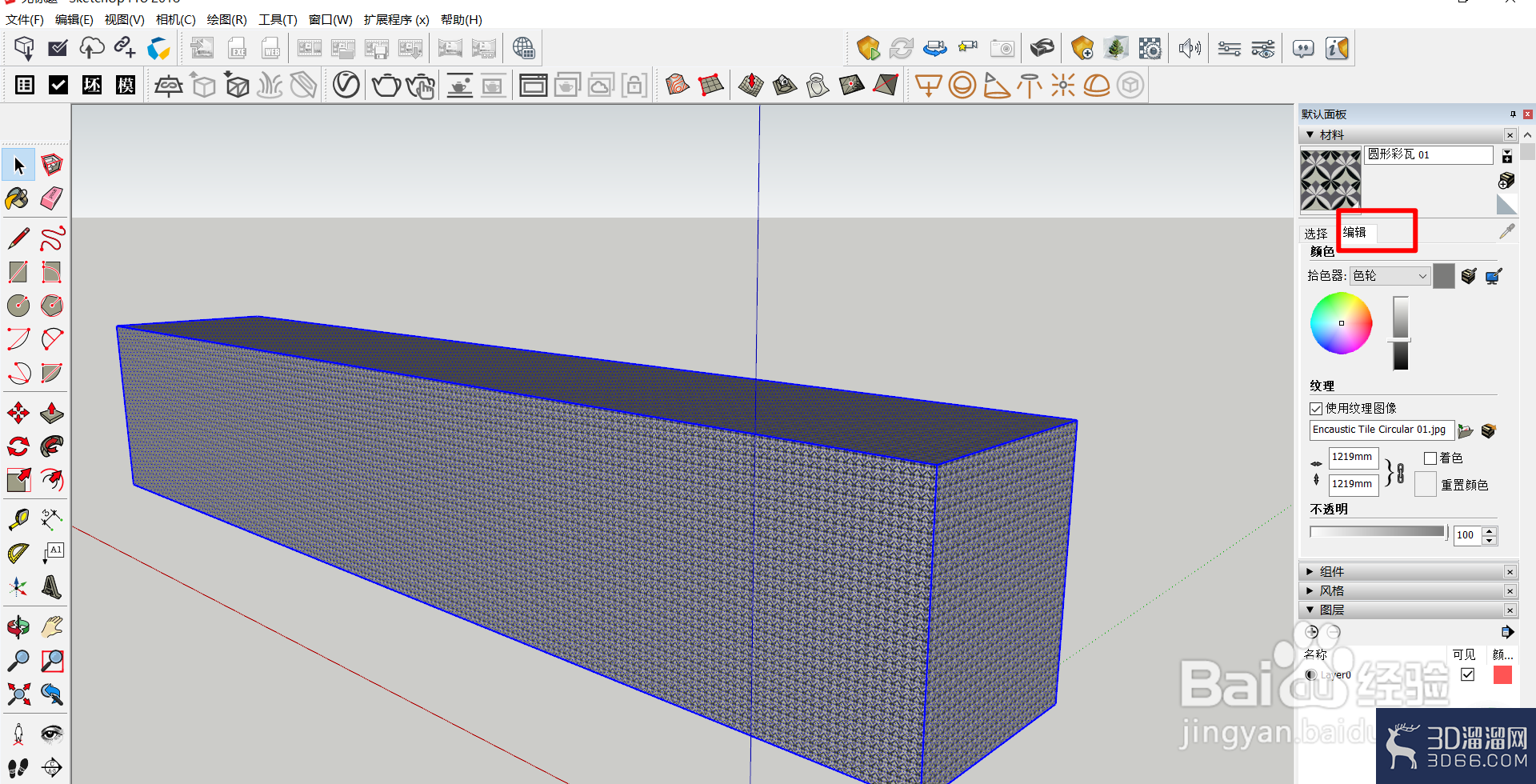Click the Zoom magnifier tool
The width and height of the screenshot is (1536, 784).
[18, 661]
